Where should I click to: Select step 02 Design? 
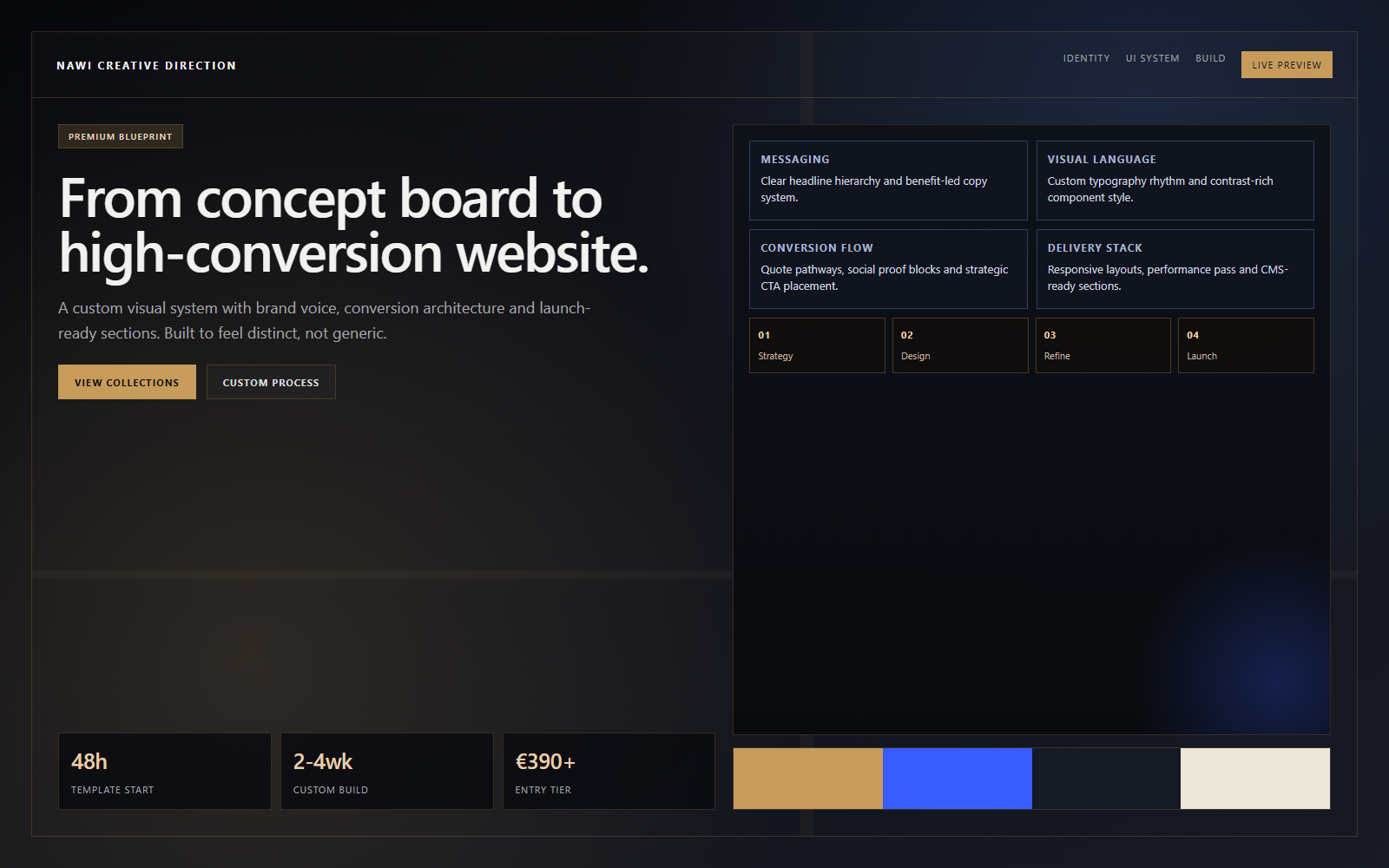pos(959,345)
